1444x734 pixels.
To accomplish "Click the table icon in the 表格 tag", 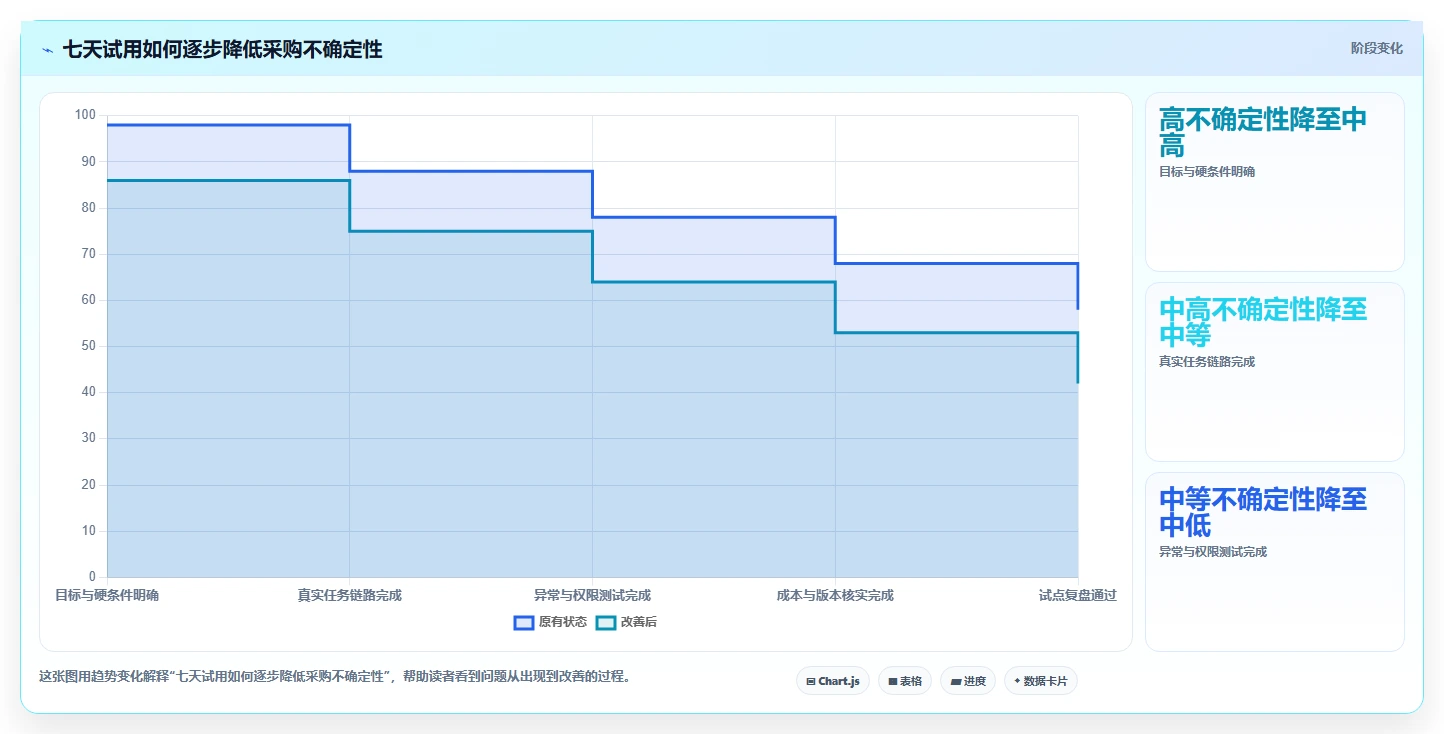I will click(893, 681).
